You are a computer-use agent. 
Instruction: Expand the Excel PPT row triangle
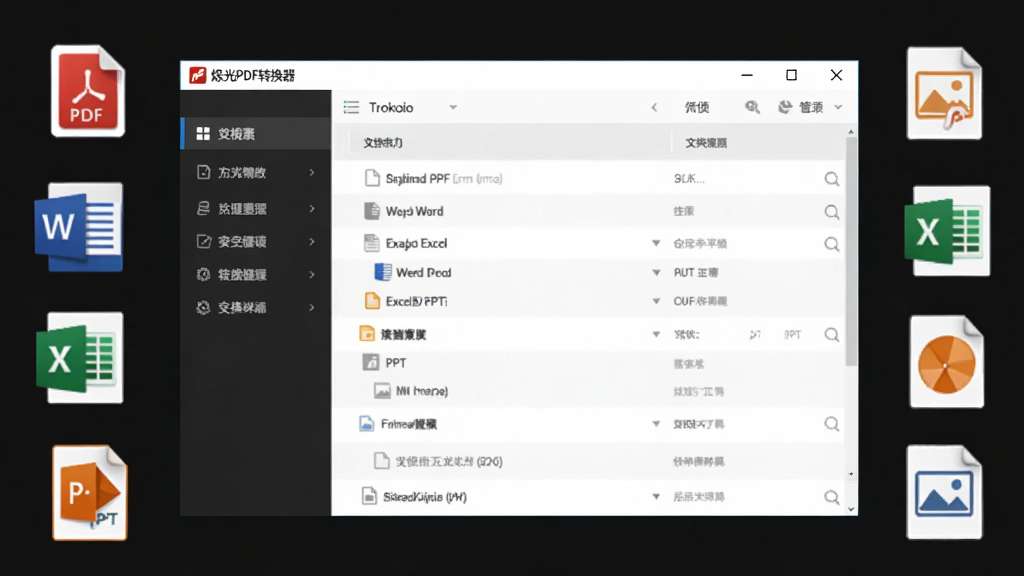656,301
